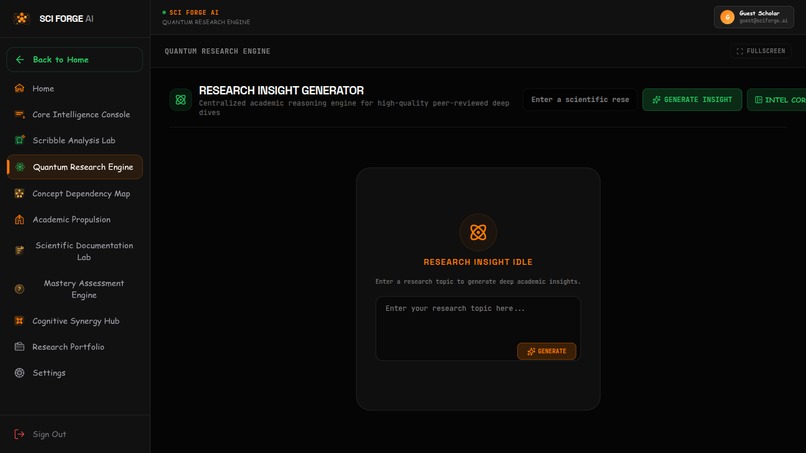
Task: Focus the 'Enter your research topic here' textarea
Action: (x=478, y=329)
